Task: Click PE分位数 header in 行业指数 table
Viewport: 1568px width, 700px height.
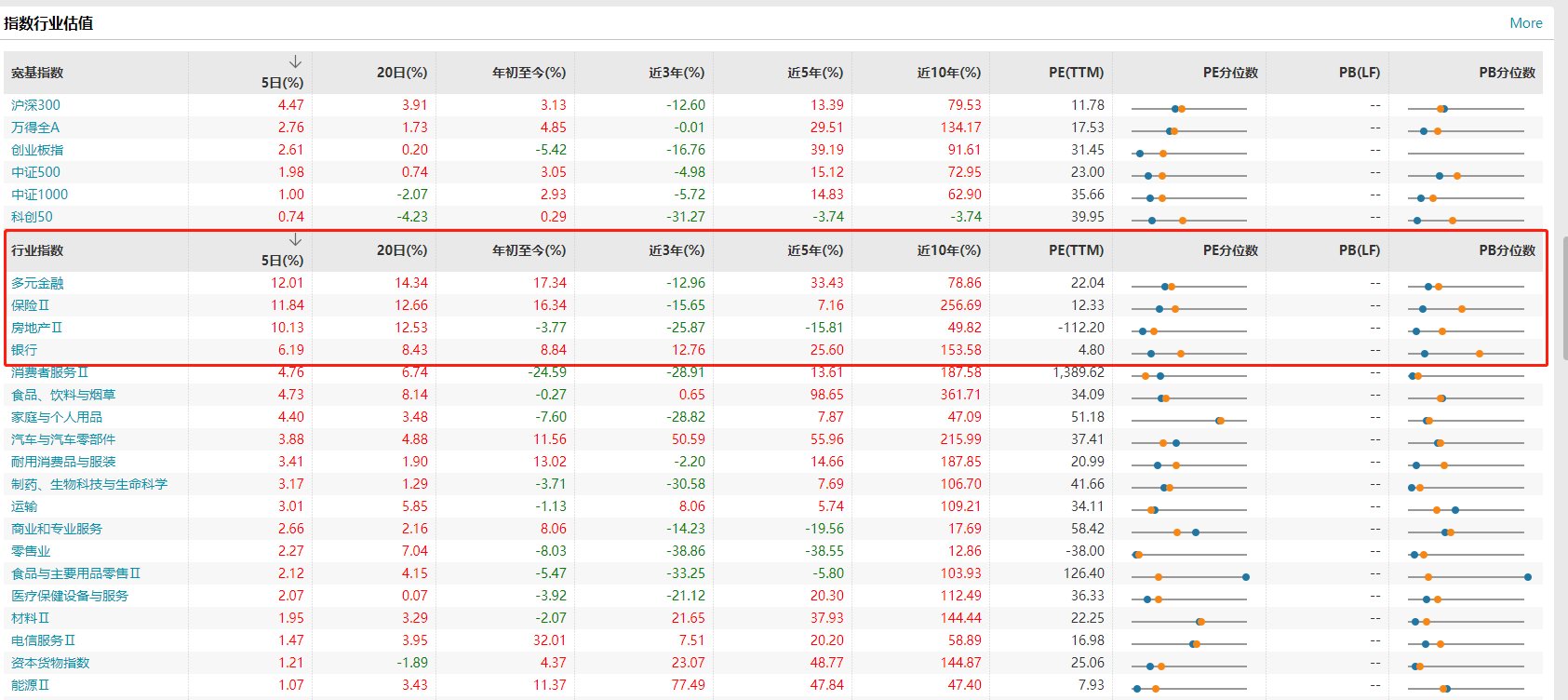Action: (1230, 250)
